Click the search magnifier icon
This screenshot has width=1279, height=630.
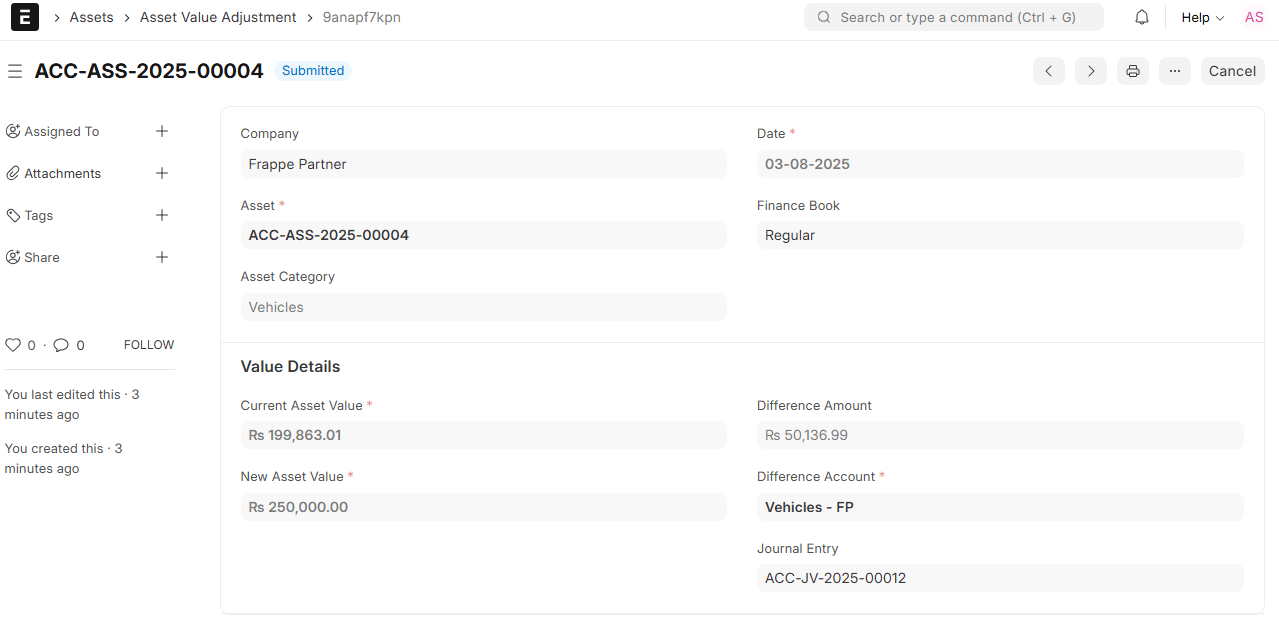tap(824, 17)
